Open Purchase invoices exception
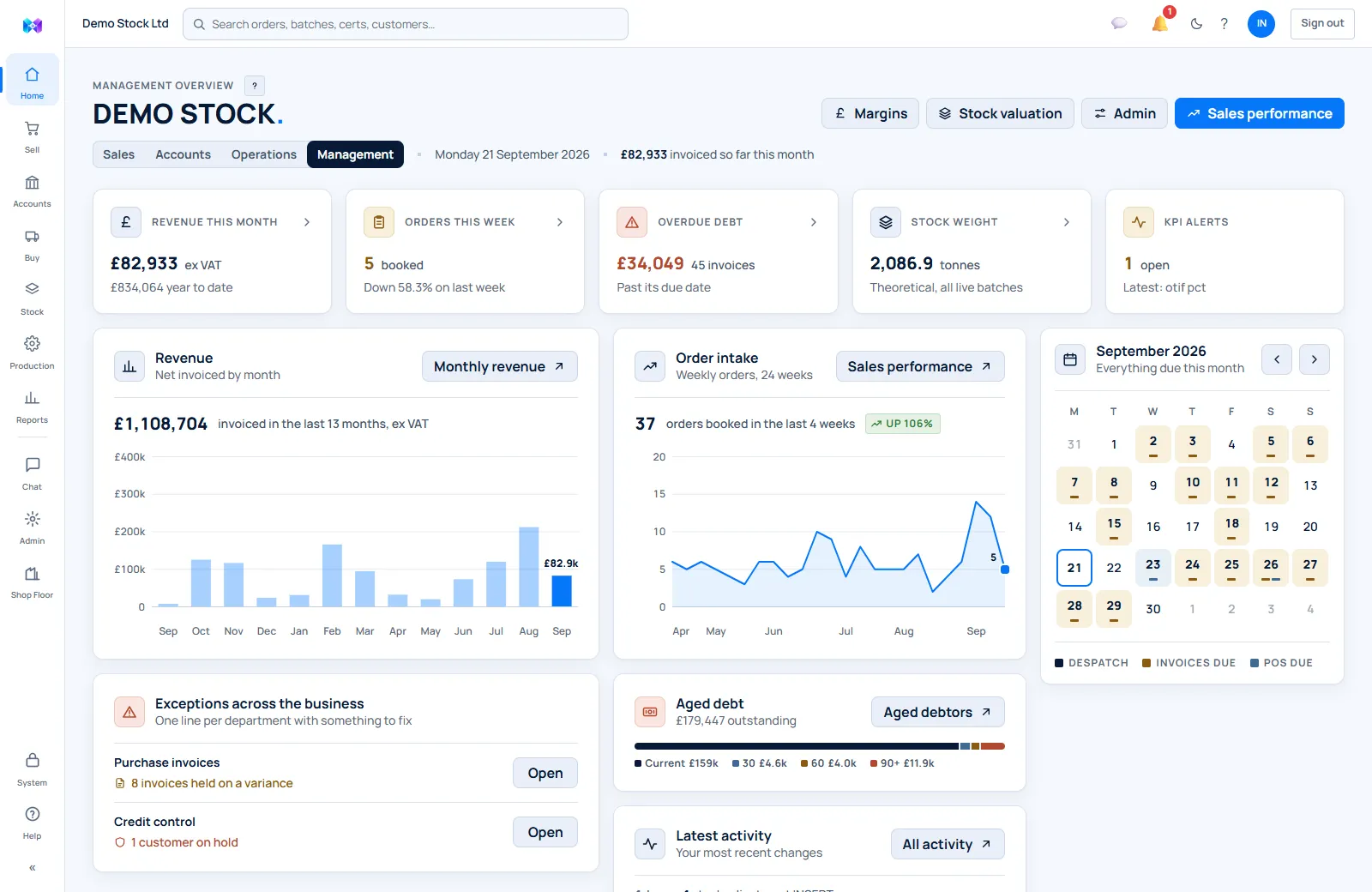The width and height of the screenshot is (1372, 892). 545,773
